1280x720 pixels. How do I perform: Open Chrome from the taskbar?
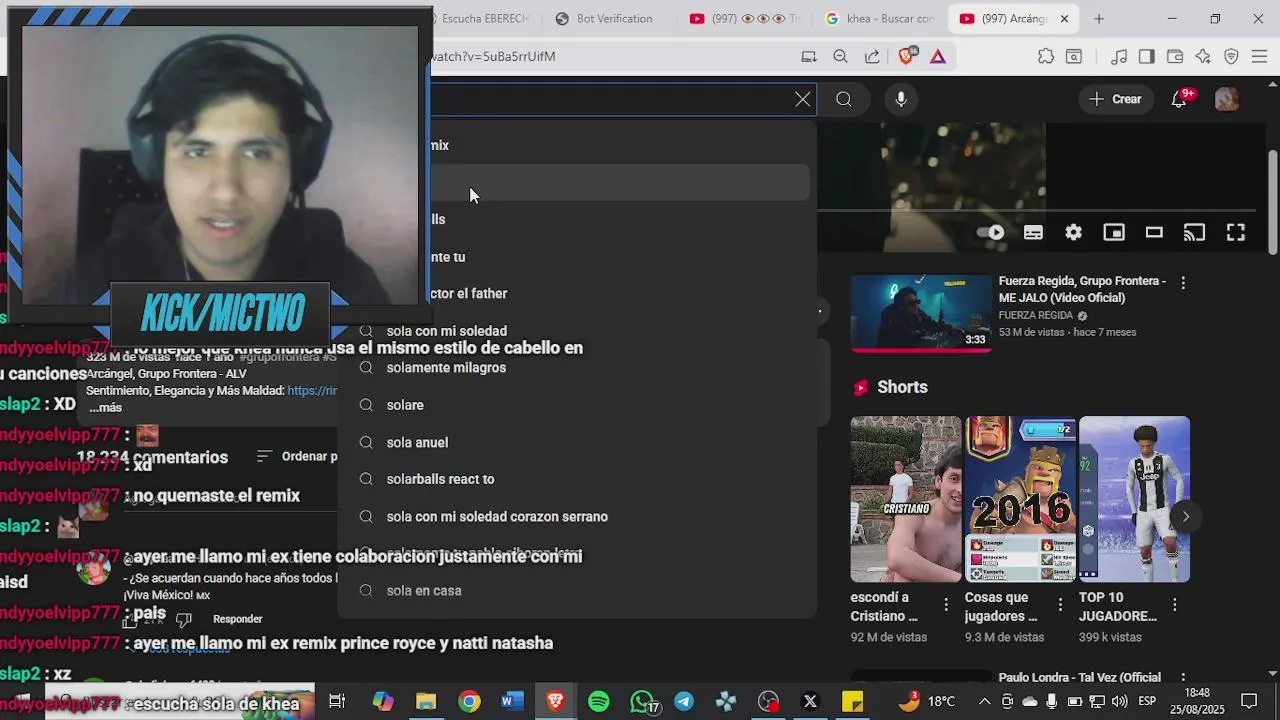pyautogui.click(x=469, y=701)
